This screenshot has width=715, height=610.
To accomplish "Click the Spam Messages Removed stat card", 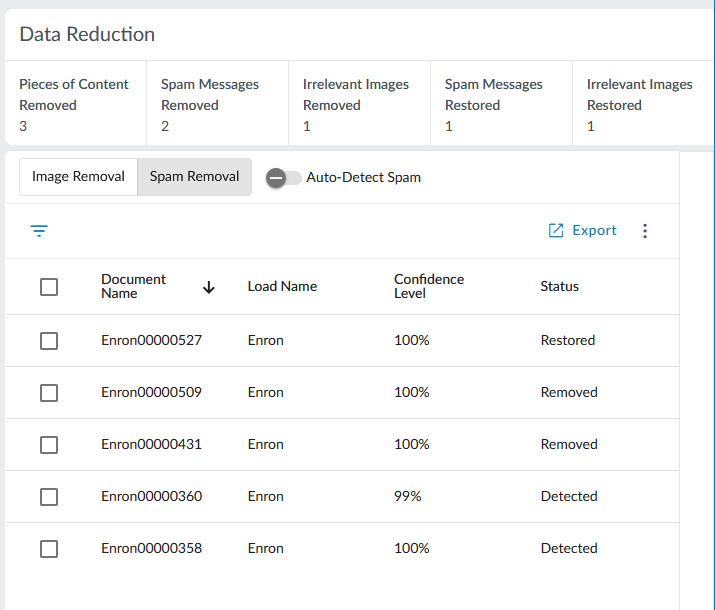I will (217, 105).
